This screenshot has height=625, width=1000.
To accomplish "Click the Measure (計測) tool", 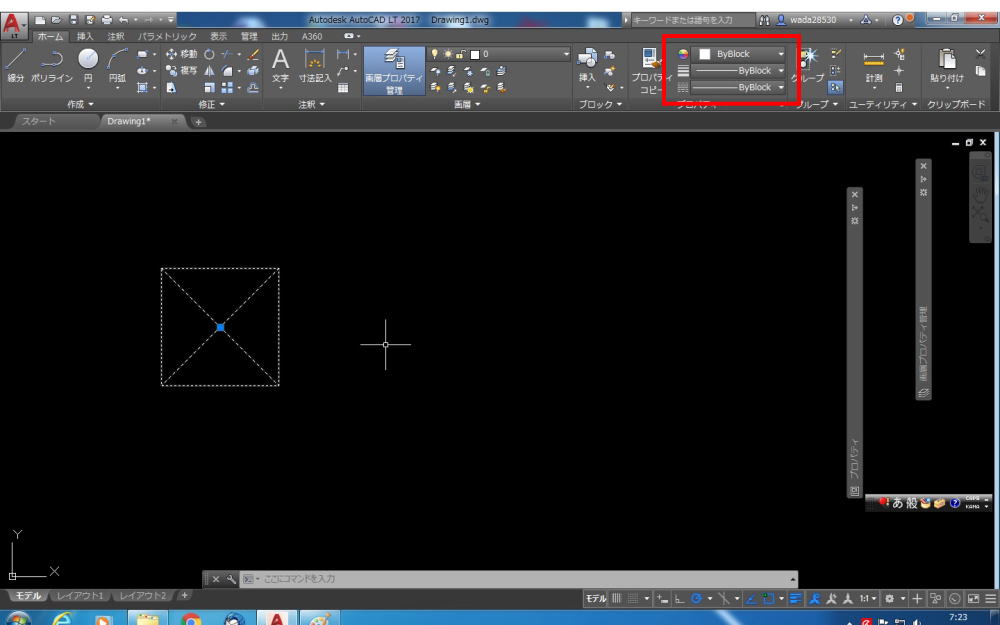I will pyautogui.click(x=874, y=66).
